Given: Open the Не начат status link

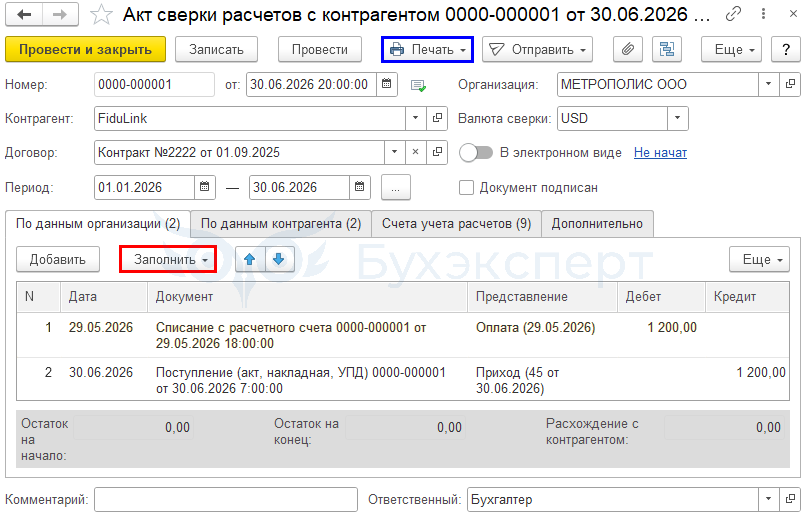Looking at the screenshot, I should coord(660,153).
